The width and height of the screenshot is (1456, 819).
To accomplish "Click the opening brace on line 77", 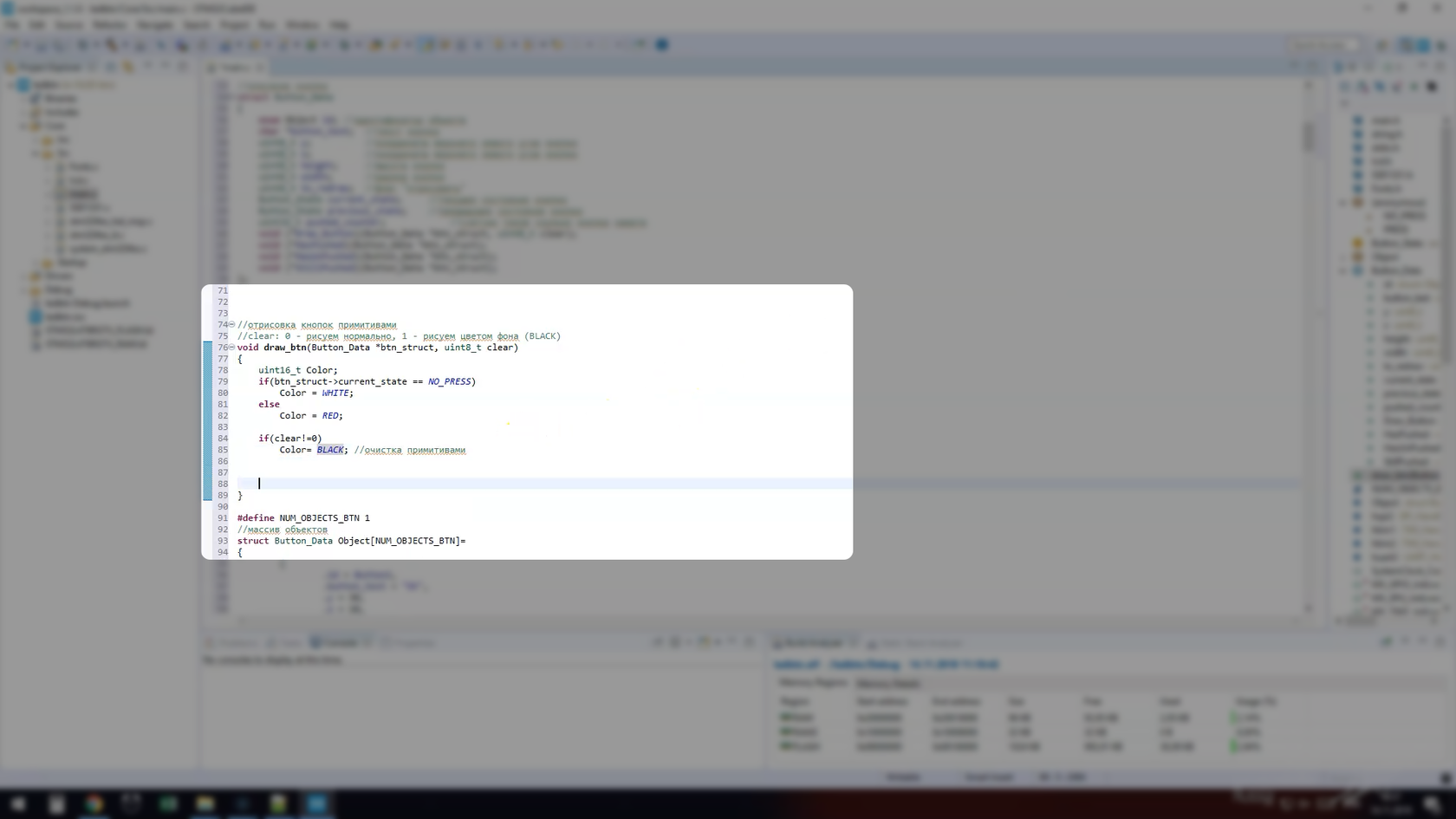I will point(240,359).
